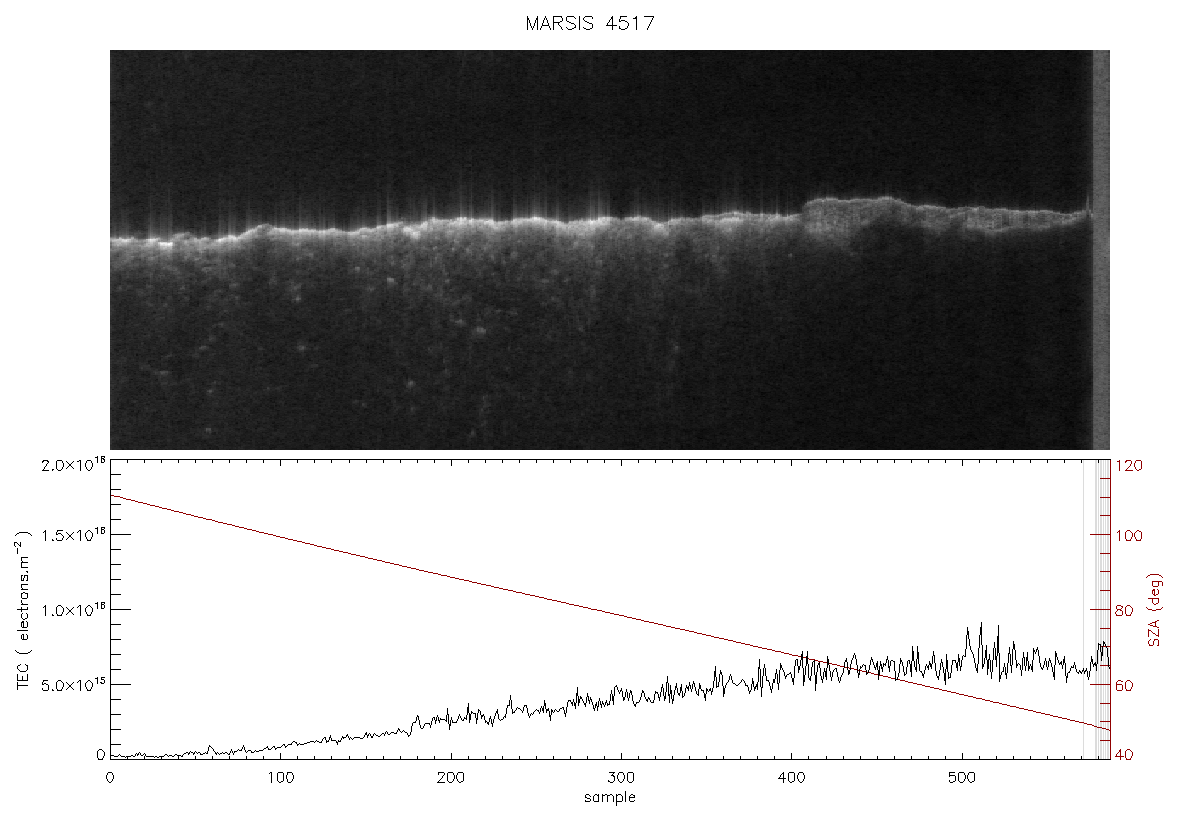Click the '2.0×10¹⁶' TEC tick label
The image size is (1180, 830).
[72, 464]
